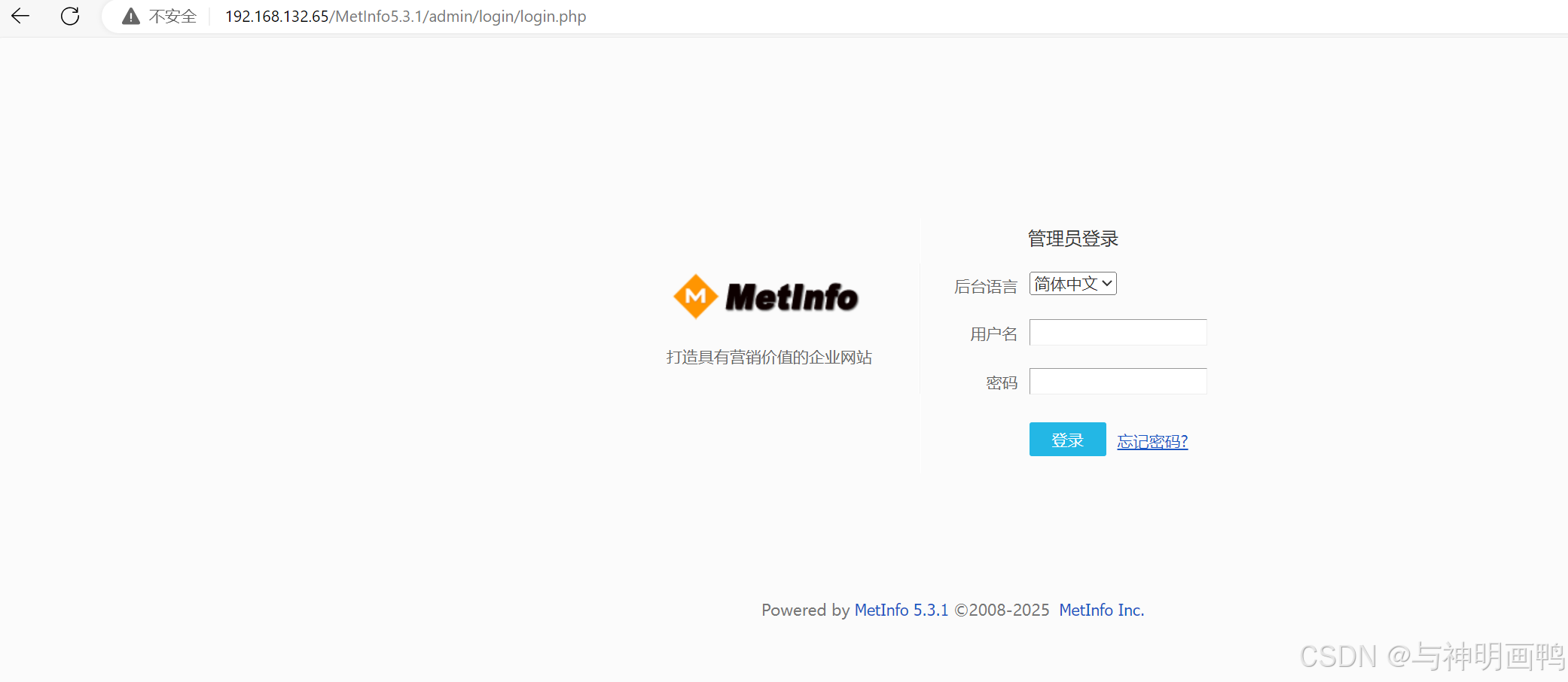Reload the page with the refresh icon
The image size is (1568, 682).
(x=70, y=16)
